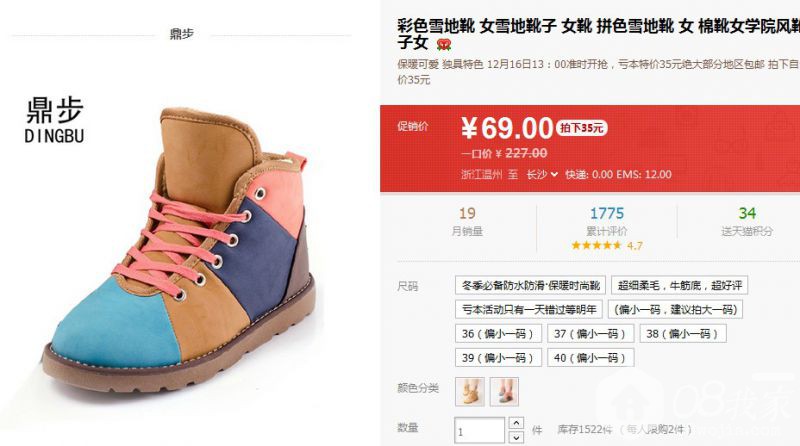
Task: Click the 拍下35元 promo badge
Action: pyautogui.click(x=582, y=128)
